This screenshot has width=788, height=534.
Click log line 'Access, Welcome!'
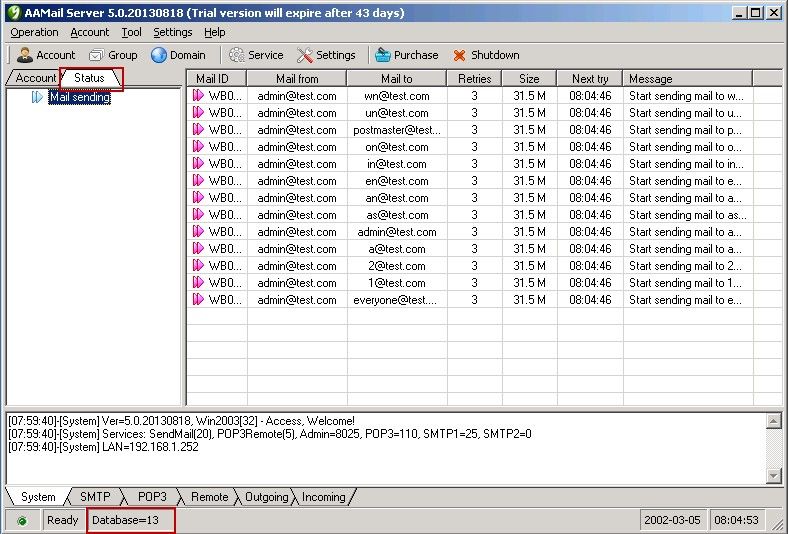[x=181, y=421]
